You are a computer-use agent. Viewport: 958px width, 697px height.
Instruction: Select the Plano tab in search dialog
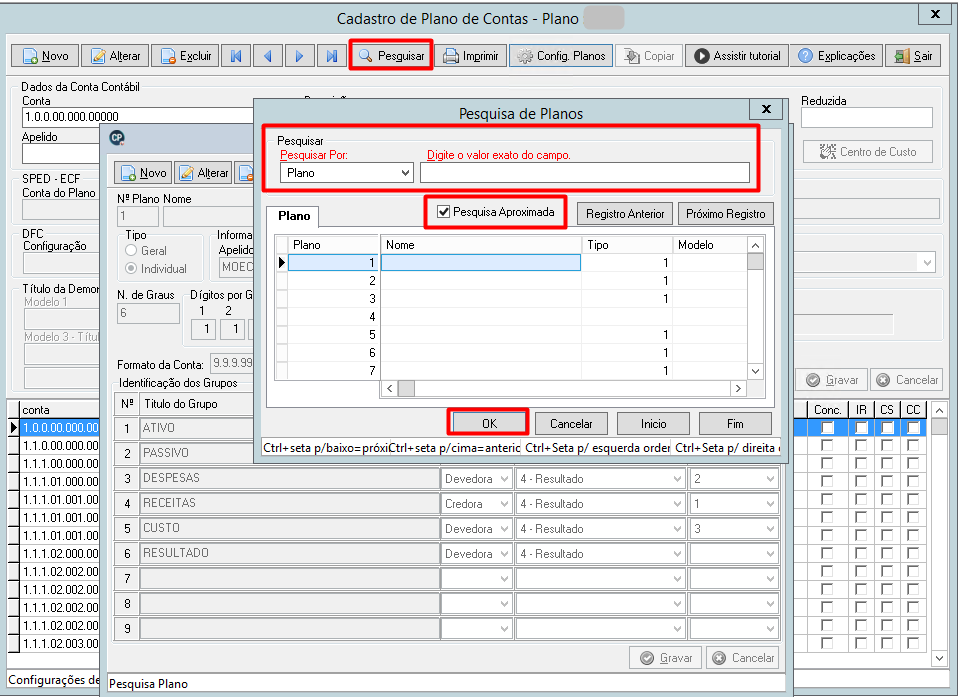click(294, 216)
